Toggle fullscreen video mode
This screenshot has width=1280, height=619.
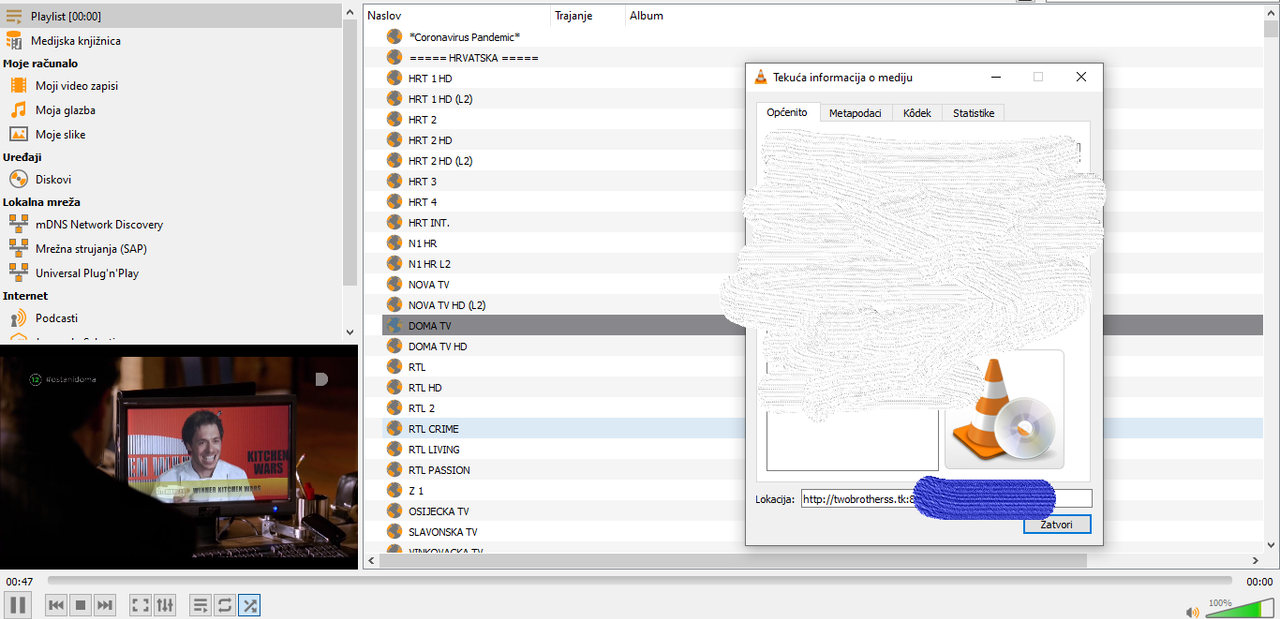coord(141,605)
